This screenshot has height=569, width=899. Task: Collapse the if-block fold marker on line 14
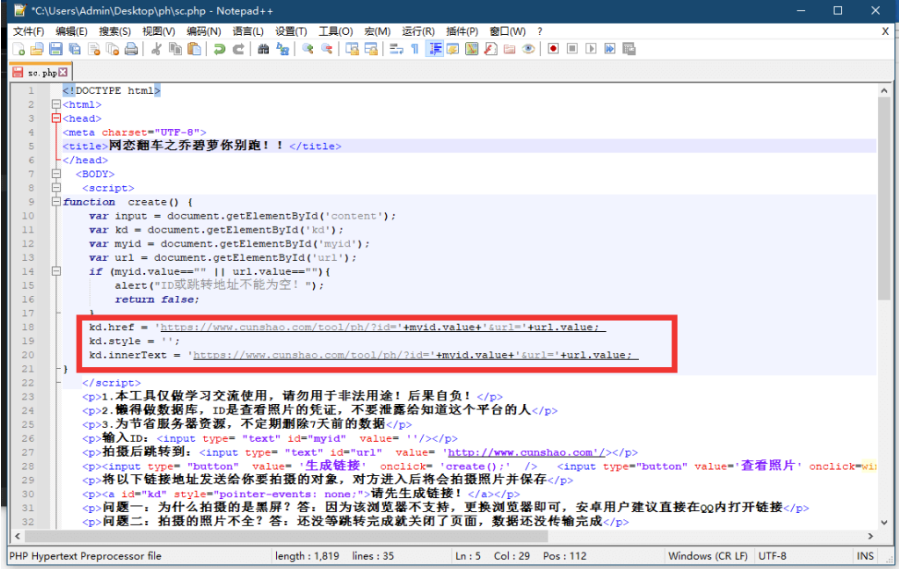57,271
